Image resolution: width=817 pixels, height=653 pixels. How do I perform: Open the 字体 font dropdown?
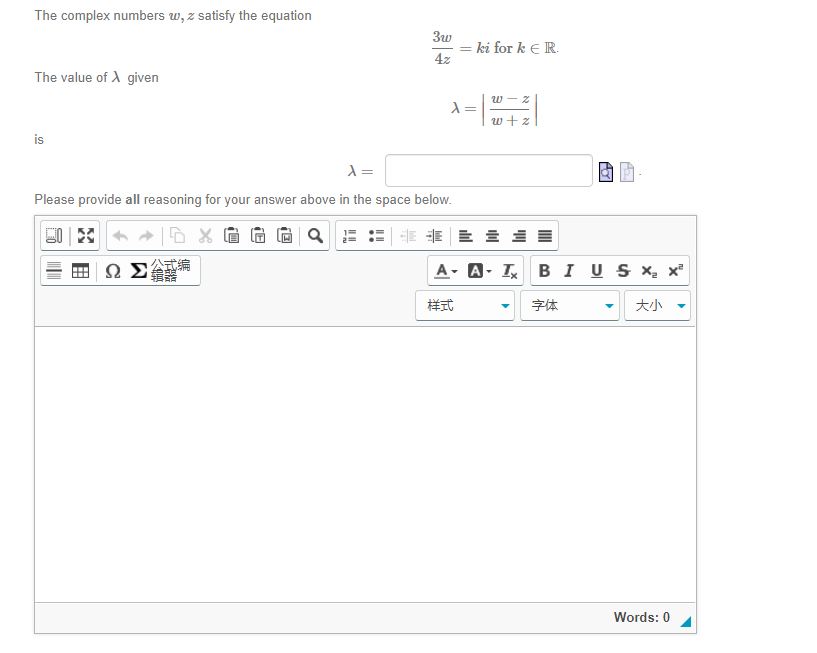click(x=568, y=305)
